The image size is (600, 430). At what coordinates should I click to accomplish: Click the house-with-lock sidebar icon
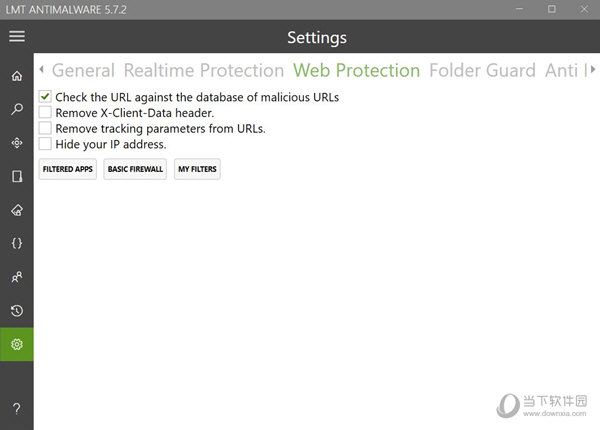click(17, 210)
